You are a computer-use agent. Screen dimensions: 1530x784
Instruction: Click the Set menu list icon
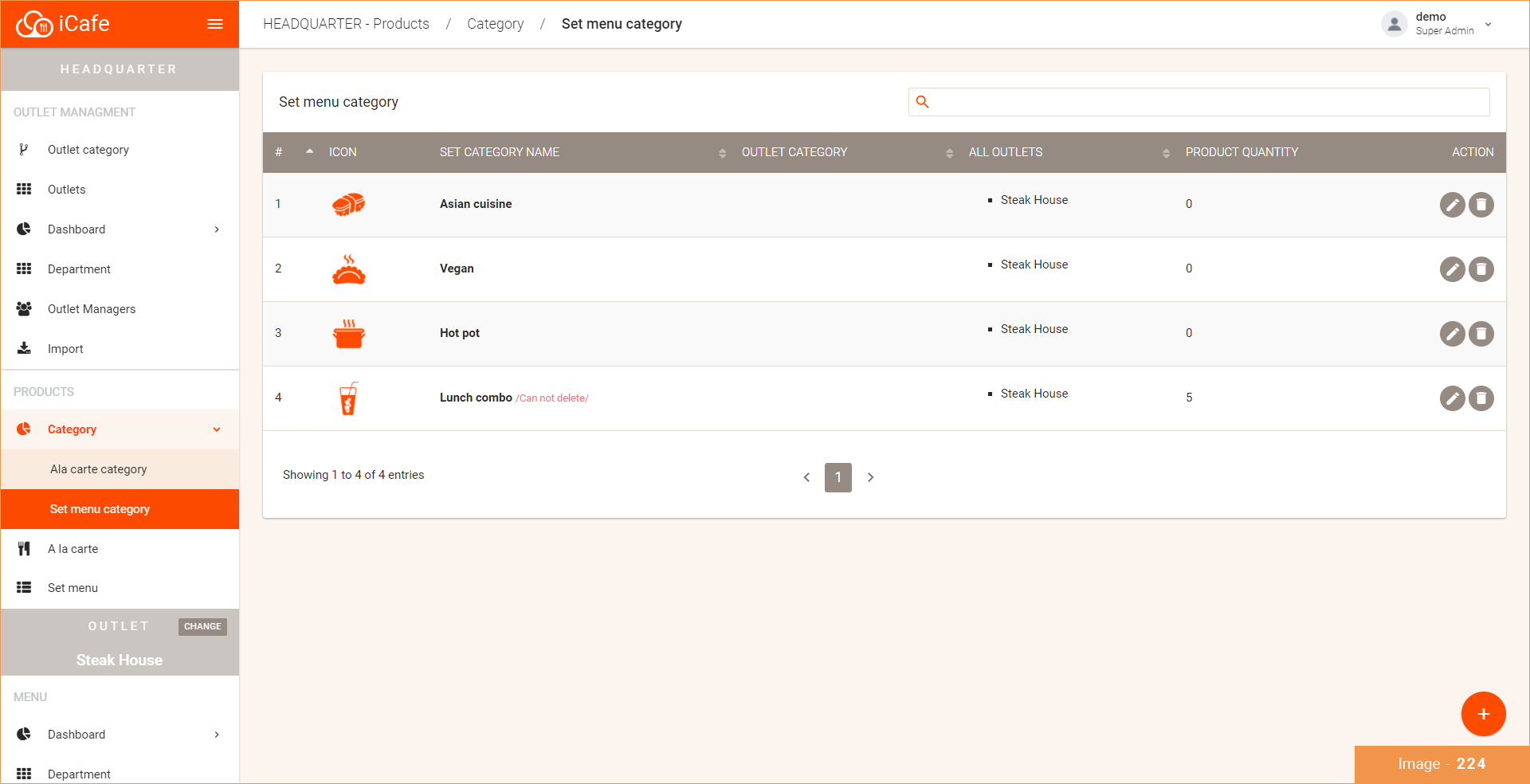pyautogui.click(x=24, y=588)
